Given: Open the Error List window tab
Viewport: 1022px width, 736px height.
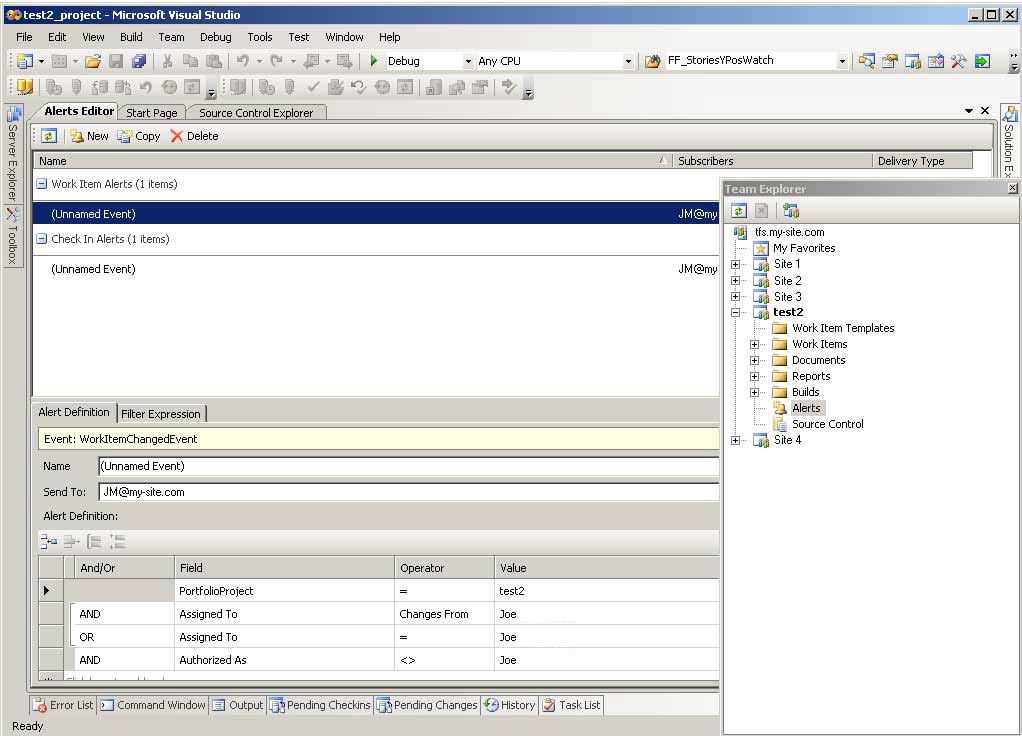Looking at the screenshot, I should click(x=64, y=705).
